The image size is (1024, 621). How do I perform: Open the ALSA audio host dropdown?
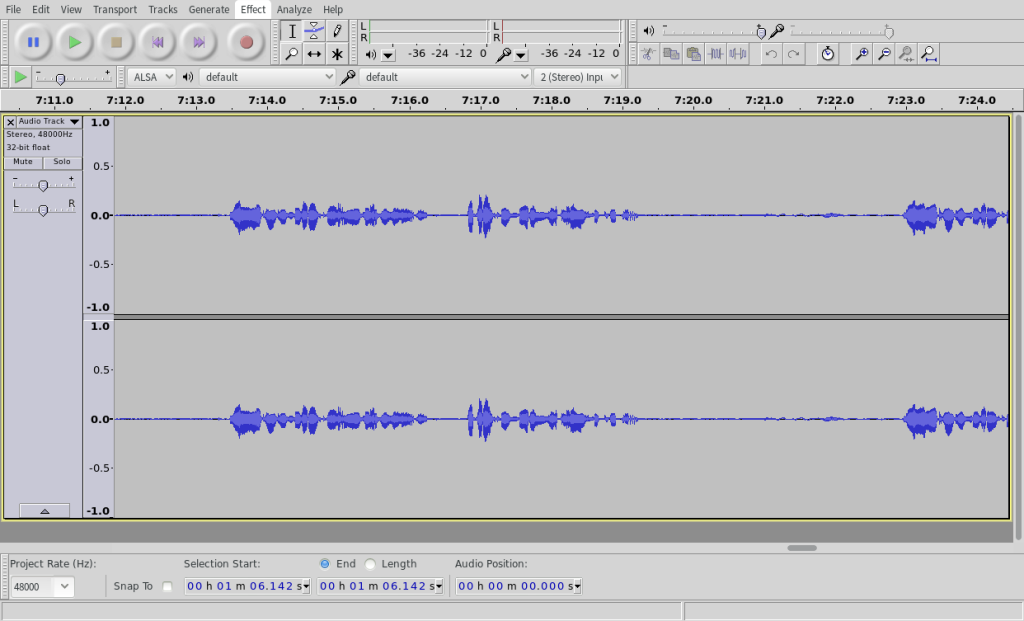[x=152, y=77]
